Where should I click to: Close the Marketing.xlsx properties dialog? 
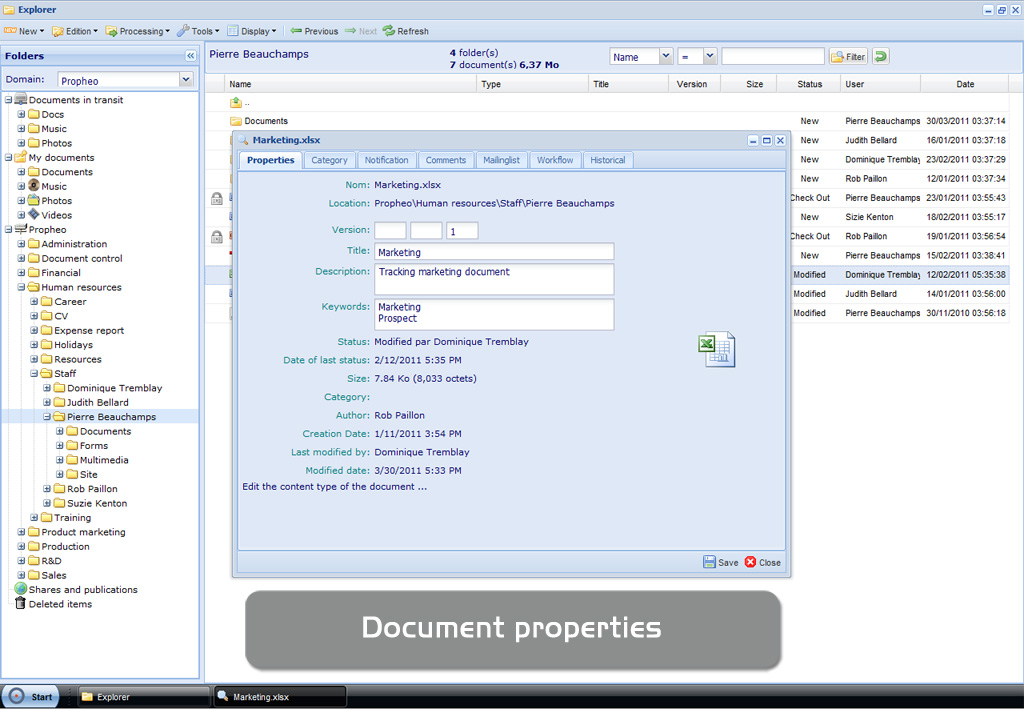click(x=780, y=141)
